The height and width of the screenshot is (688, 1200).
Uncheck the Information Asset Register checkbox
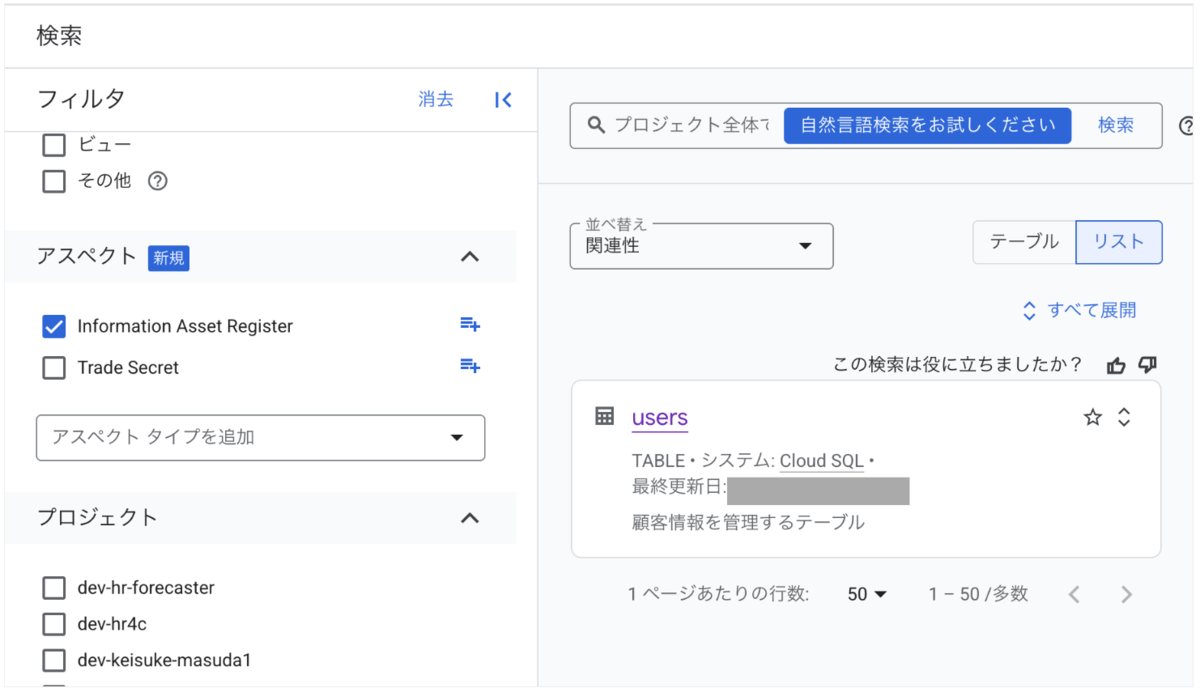tap(54, 326)
